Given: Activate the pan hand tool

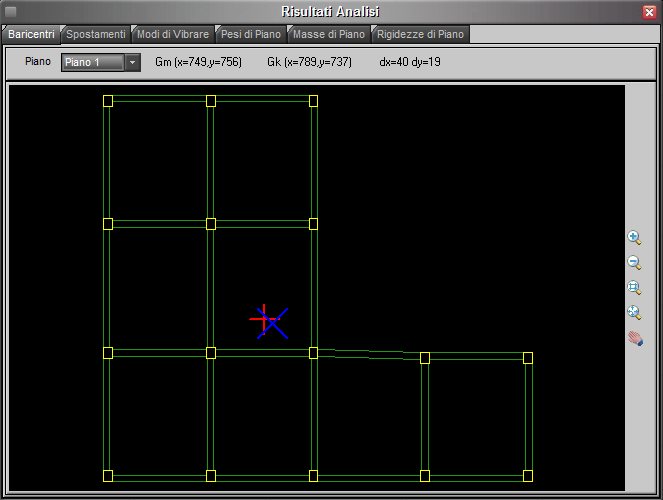Looking at the screenshot, I should pos(634,339).
